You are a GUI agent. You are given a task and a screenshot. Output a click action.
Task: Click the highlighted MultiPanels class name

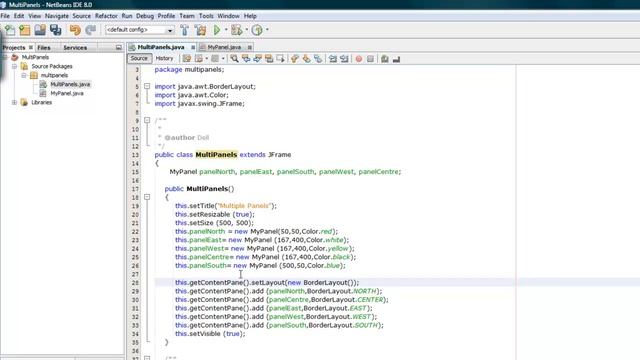pyautogui.click(x=216, y=155)
